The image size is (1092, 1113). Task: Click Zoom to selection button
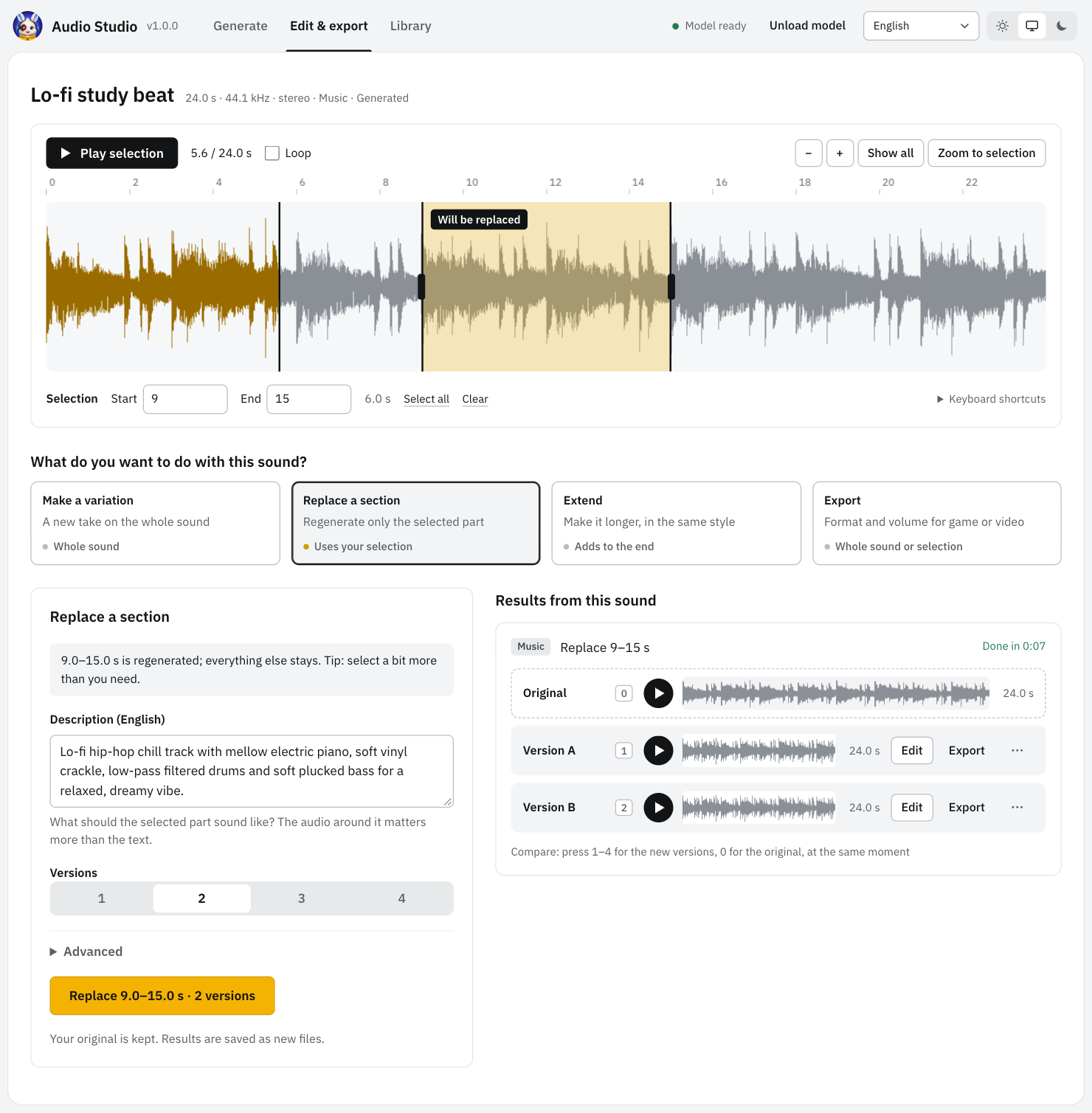point(986,153)
